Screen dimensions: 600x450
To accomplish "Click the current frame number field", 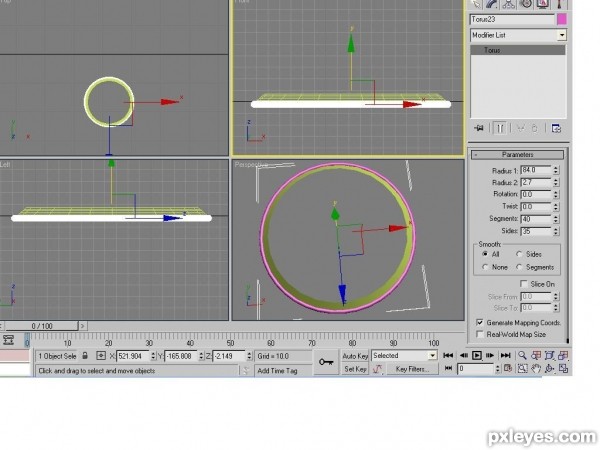I will (x=475, y=369).
